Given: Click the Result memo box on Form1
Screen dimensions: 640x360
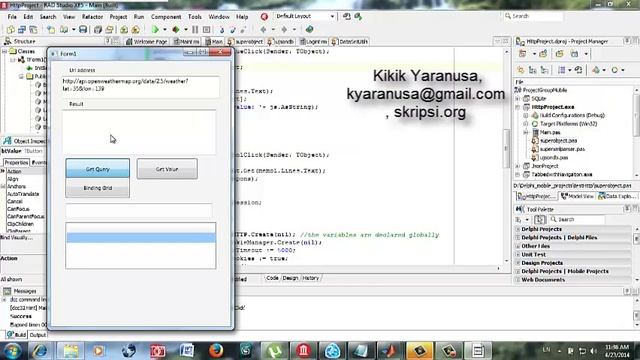Looking at the screenshot, I should (139, 132).
